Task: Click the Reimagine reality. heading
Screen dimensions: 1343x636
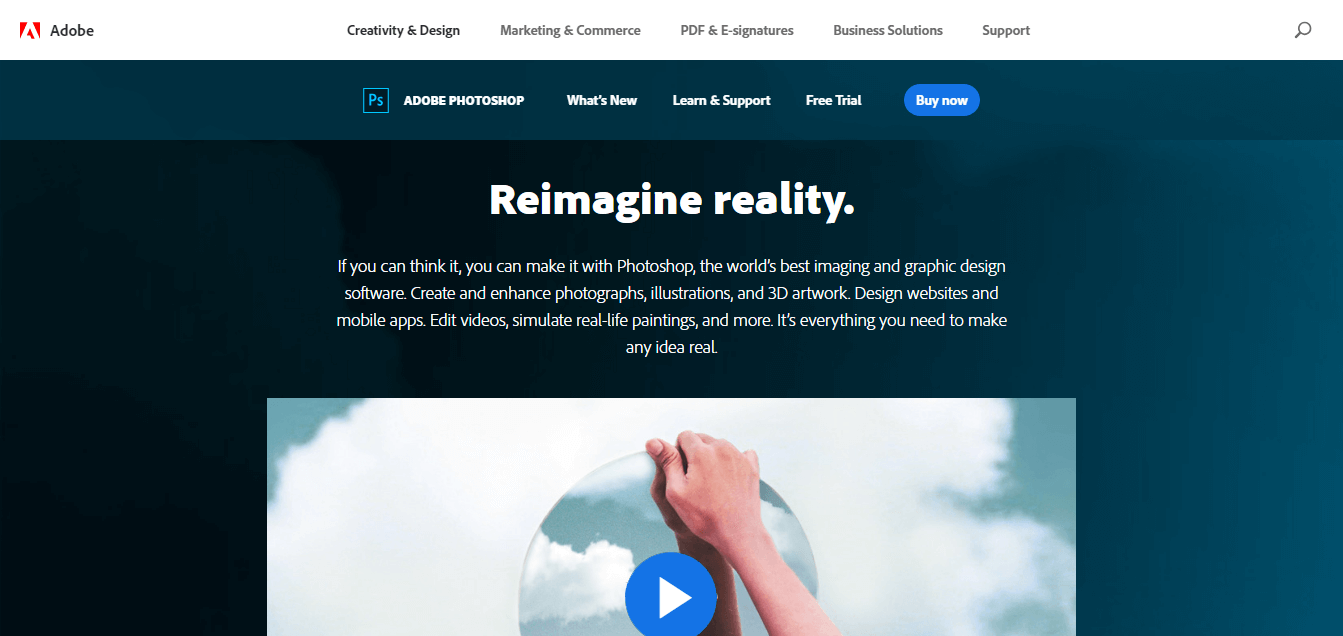Action: (672, 200)
